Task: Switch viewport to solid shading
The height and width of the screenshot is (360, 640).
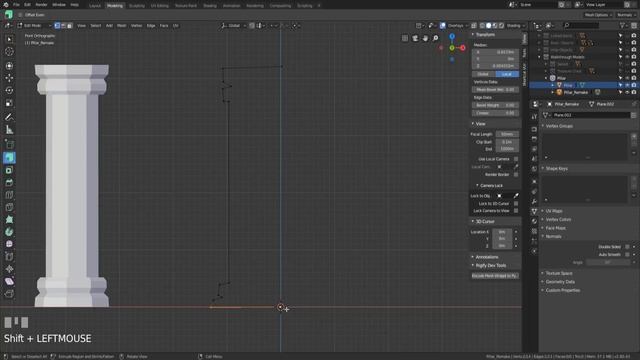Action: [x=489, y=25]
